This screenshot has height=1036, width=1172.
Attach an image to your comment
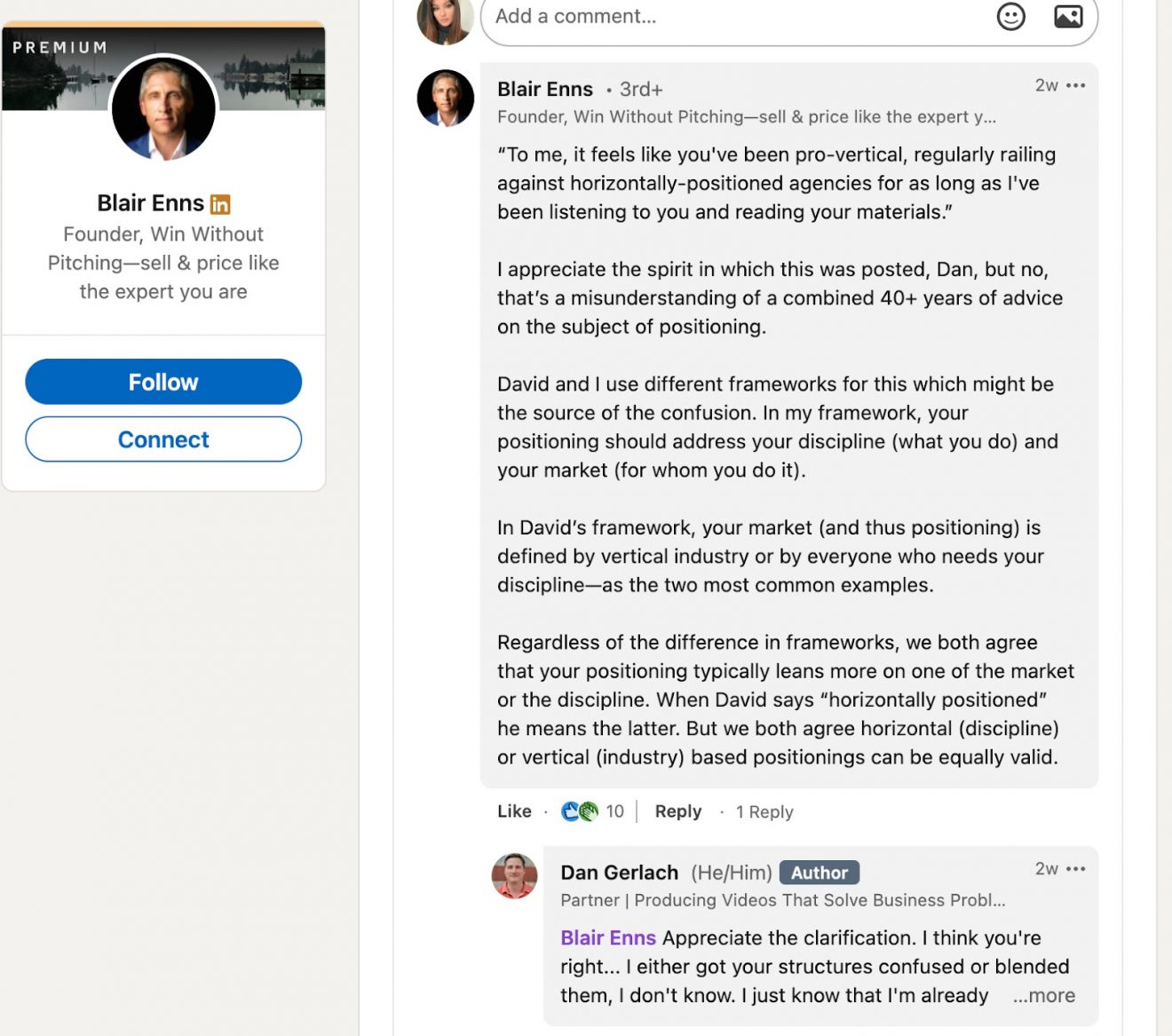pyautogui.click(x=1068, y=16)
